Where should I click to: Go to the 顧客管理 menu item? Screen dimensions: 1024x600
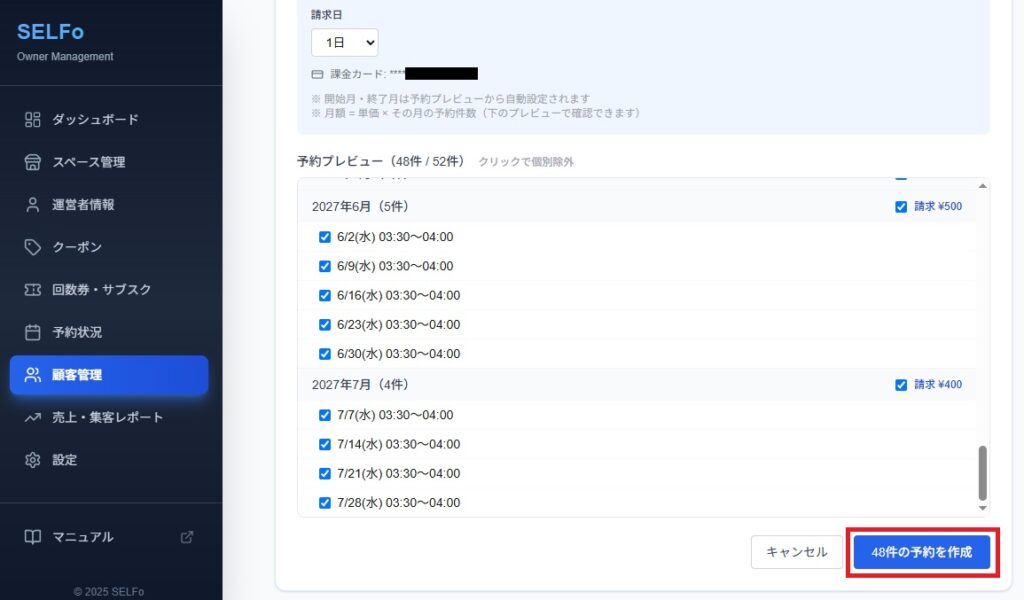109,375
